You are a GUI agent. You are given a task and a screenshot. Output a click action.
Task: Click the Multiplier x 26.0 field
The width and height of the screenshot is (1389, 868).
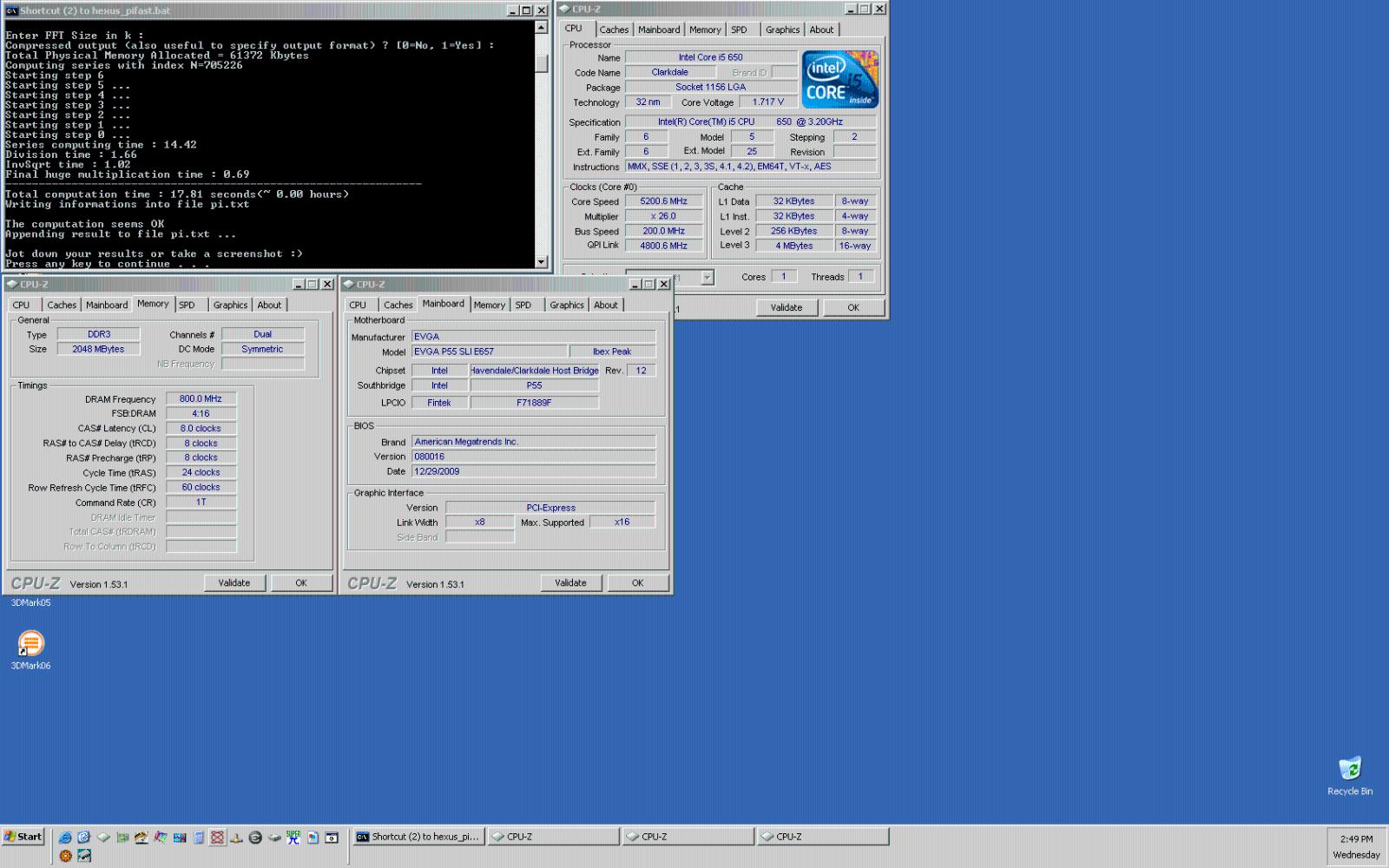[664, 216]
